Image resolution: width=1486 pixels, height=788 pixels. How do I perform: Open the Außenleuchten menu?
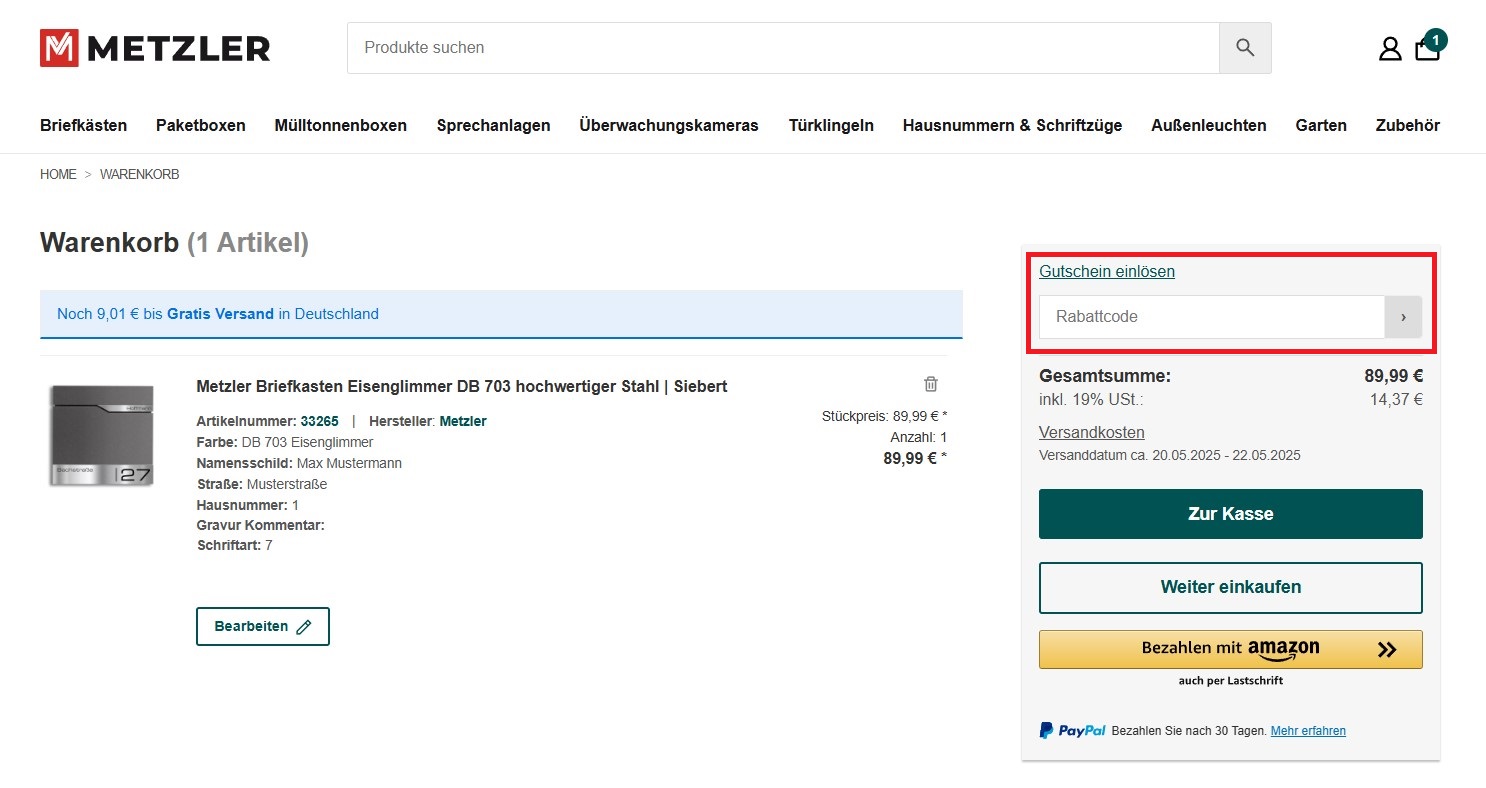coord(1209,126)
